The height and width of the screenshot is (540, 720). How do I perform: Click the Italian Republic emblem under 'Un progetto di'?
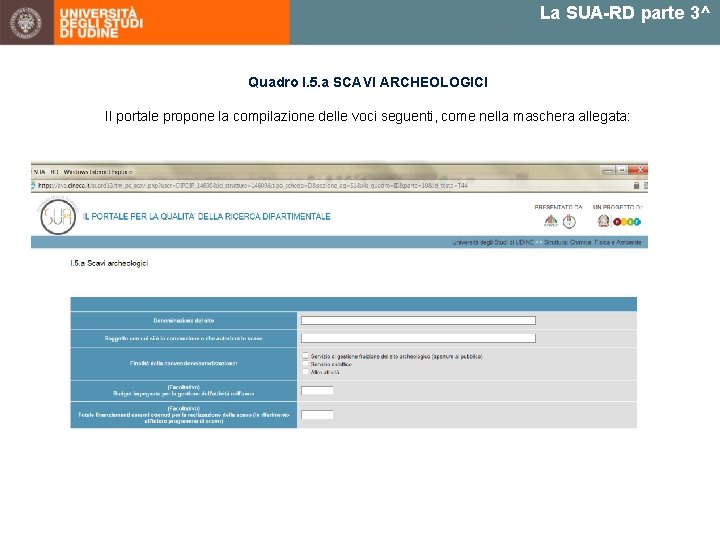603,221
